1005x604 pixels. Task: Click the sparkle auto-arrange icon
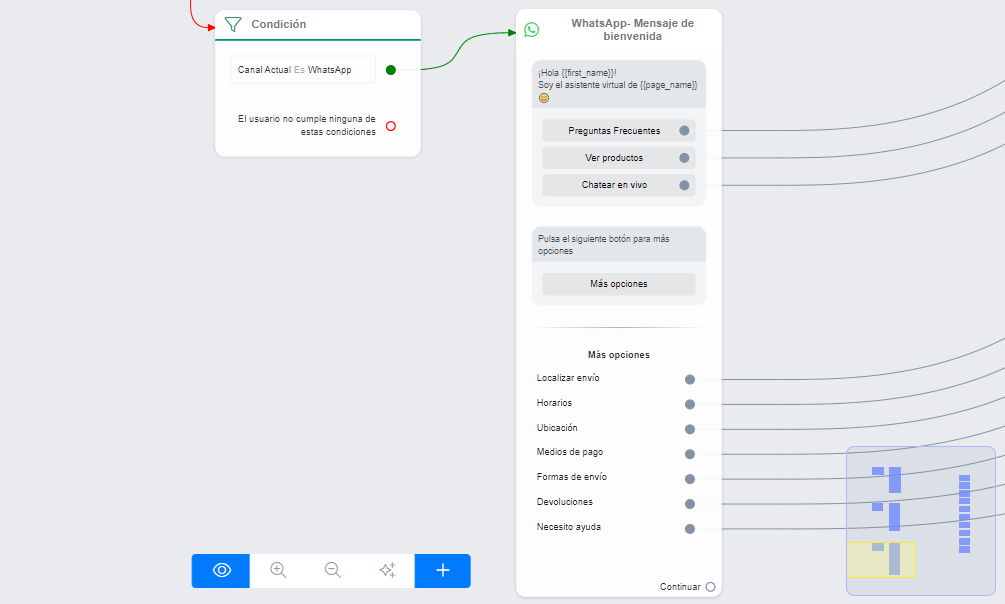point(387,570)
